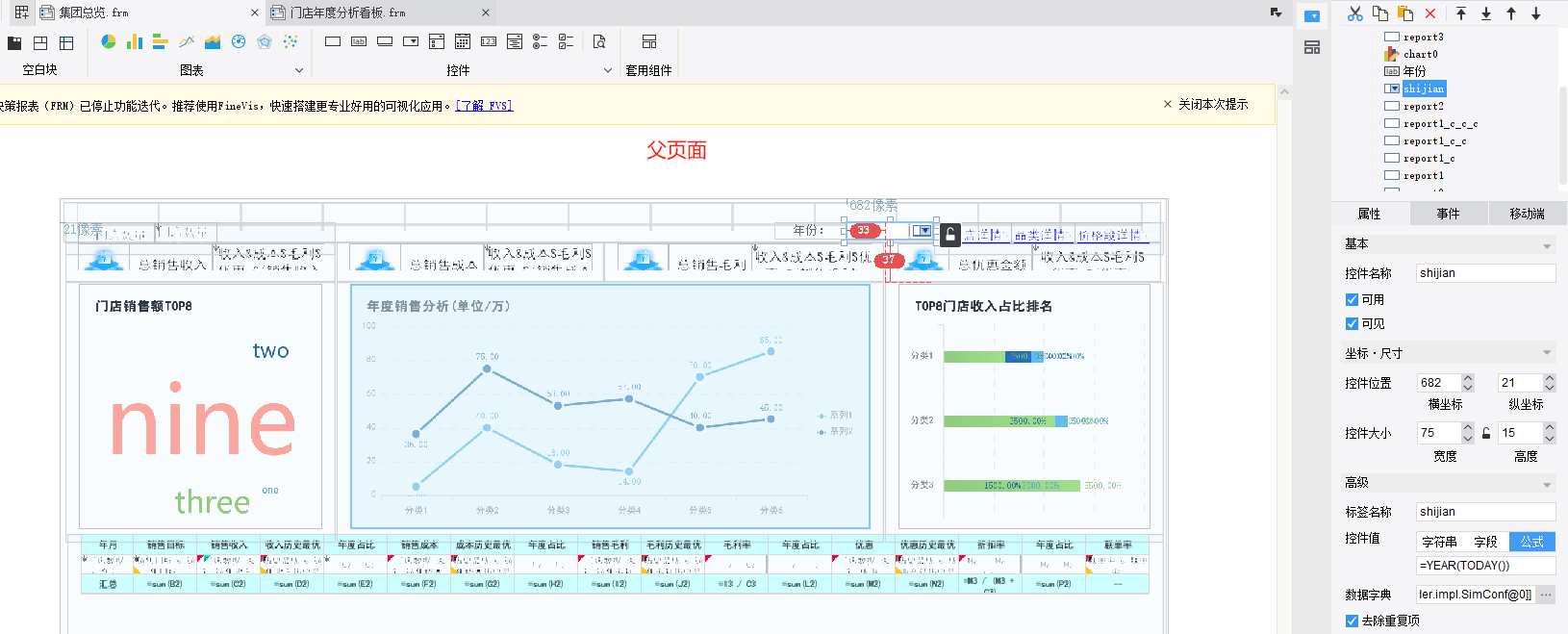This screenshot has width=1568, height=634.
Task: Collapse the 坐标·尺寸 section
Action: 1546,353
